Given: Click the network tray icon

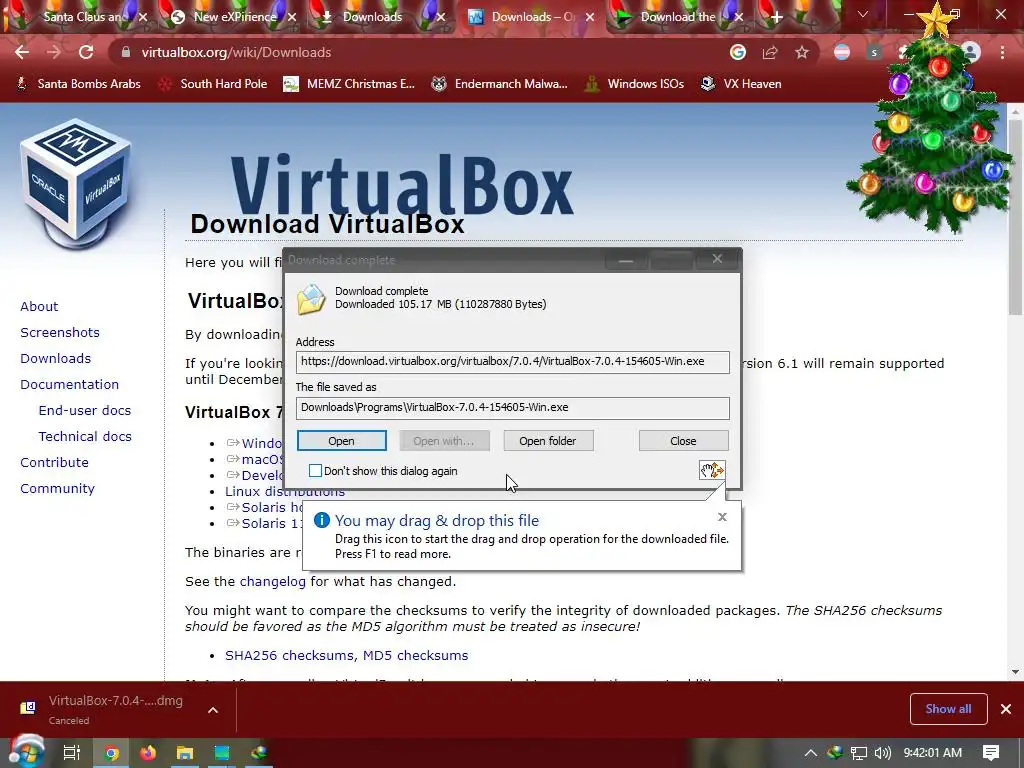Looking at the screenshot, I should point(859,753).
